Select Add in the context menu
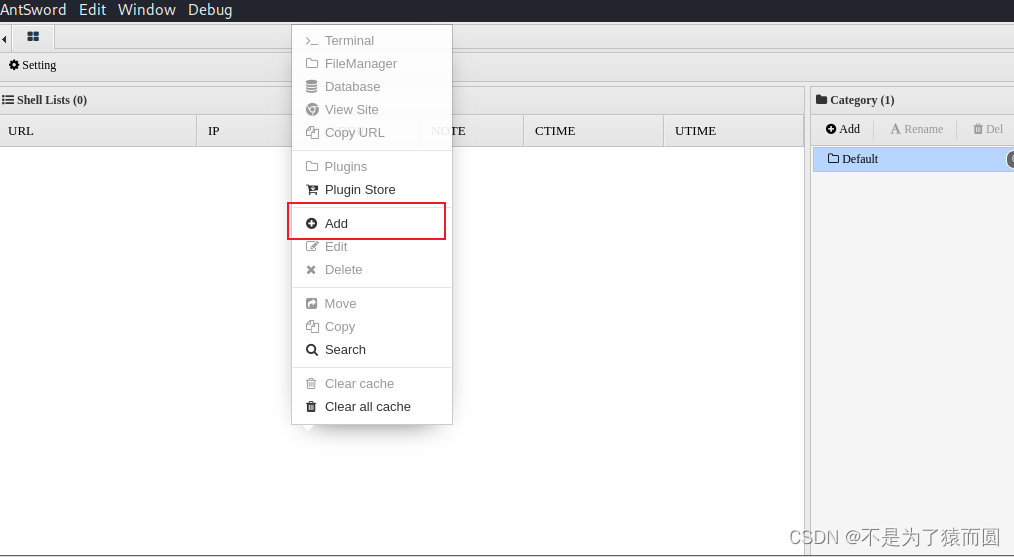This screenshot has height=557, width=1014. tap(372, 224)
